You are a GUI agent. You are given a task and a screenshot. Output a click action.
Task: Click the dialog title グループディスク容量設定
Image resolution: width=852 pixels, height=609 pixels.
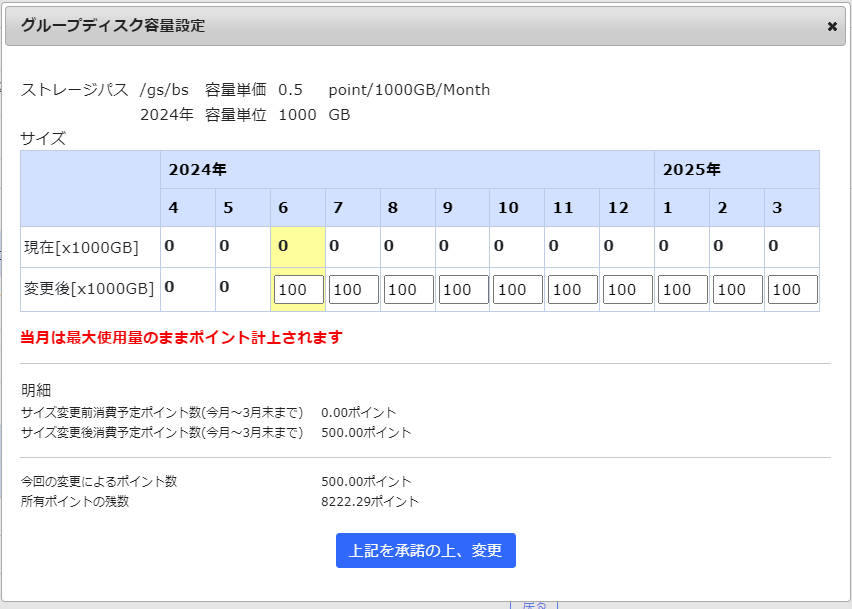pyautogui.click(x=113, y=26)
